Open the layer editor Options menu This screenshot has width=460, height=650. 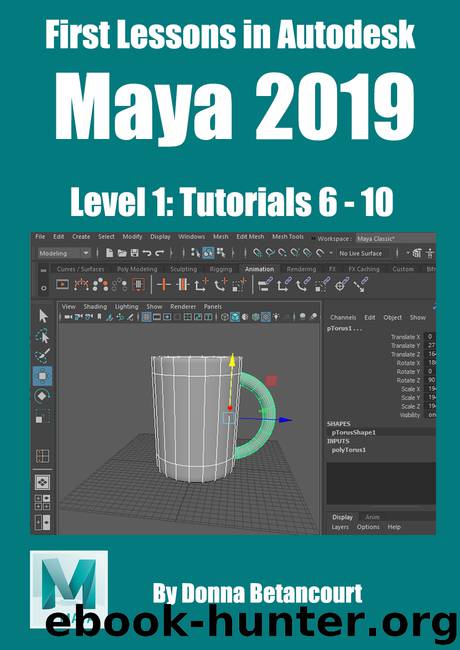click(368, 527)
